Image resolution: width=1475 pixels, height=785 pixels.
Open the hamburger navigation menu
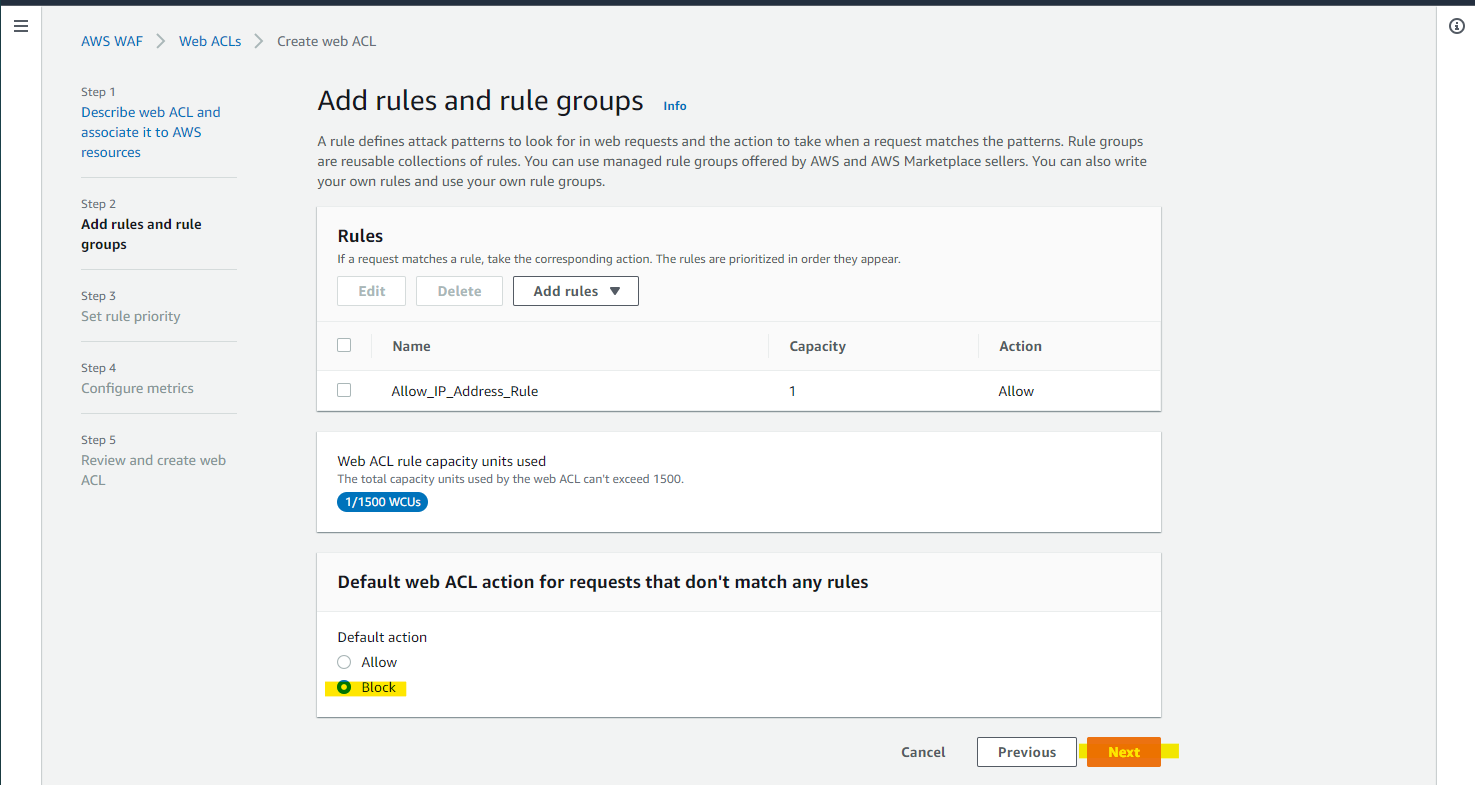pyautogui.click(x=21, y=27)
